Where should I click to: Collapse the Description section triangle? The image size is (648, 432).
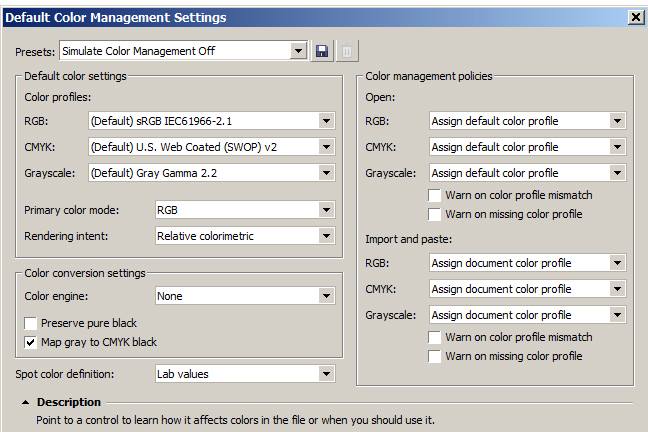(25, 403)
